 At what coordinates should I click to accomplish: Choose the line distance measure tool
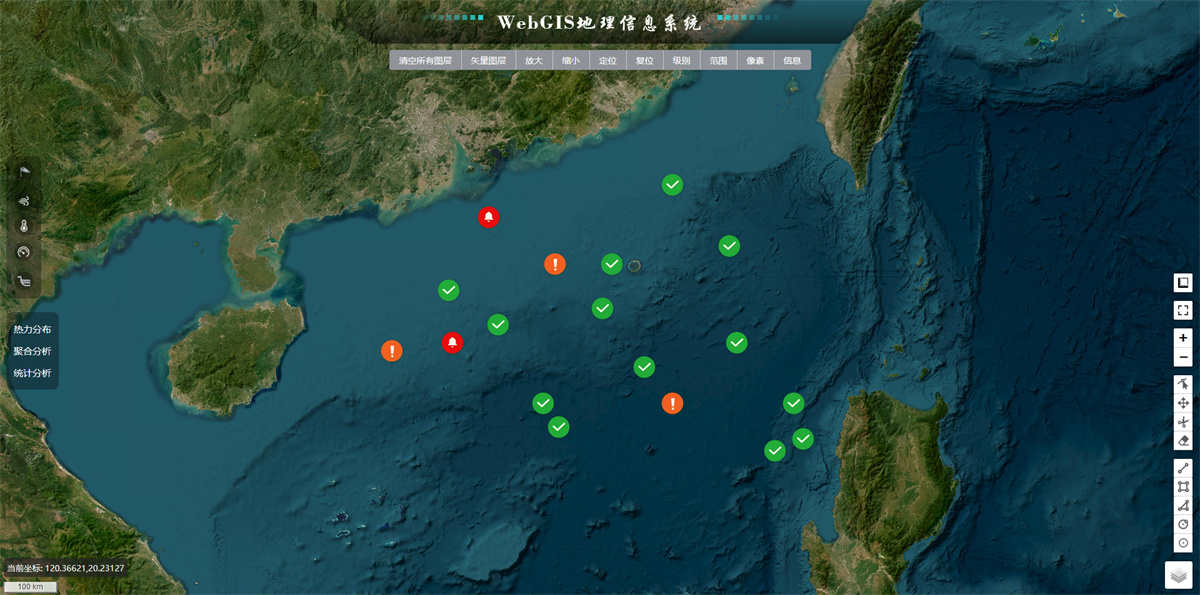click(x=1183, y=468)
